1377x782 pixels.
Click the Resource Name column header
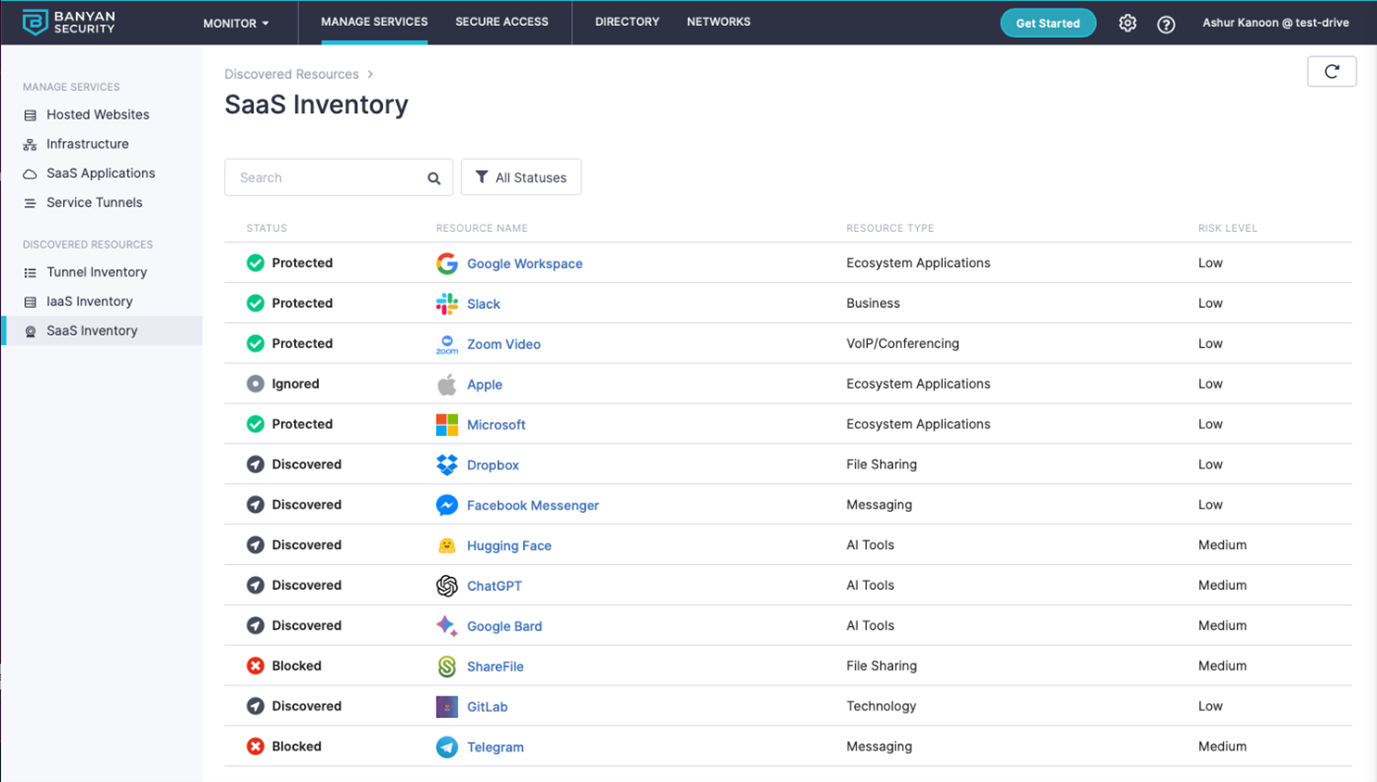point(482,228)
